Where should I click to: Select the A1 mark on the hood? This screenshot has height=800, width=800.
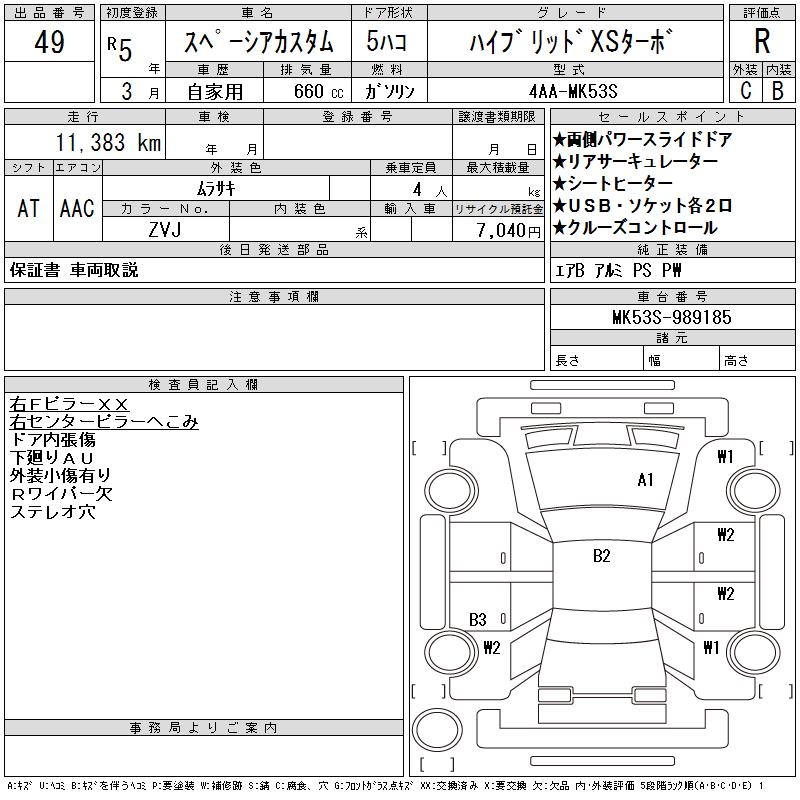[x=645, y=480]
